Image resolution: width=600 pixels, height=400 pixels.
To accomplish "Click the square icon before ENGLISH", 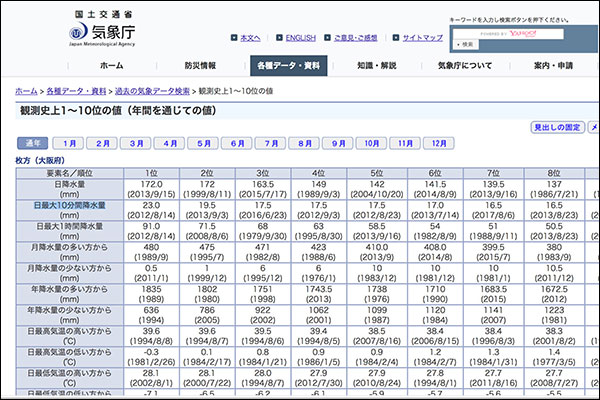I will tap(279, 38).
